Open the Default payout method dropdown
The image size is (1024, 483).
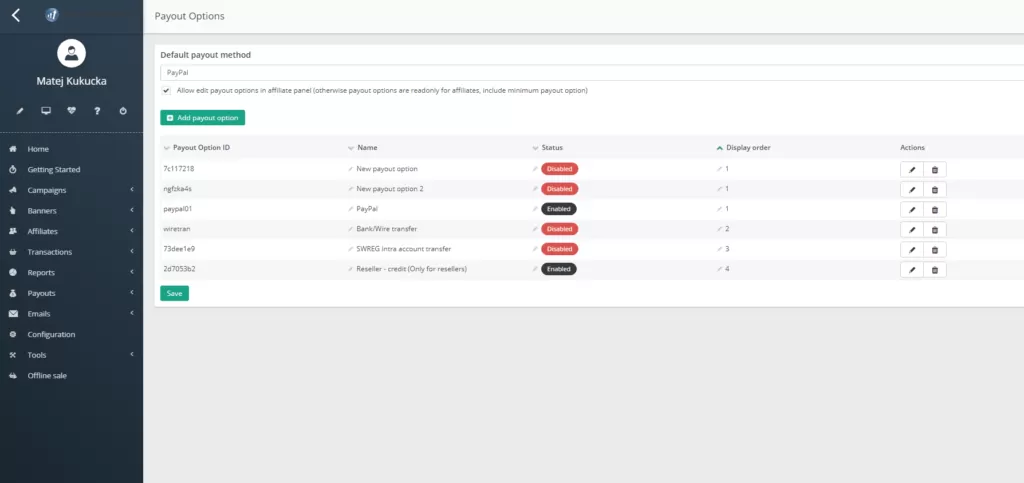point(590,72)
